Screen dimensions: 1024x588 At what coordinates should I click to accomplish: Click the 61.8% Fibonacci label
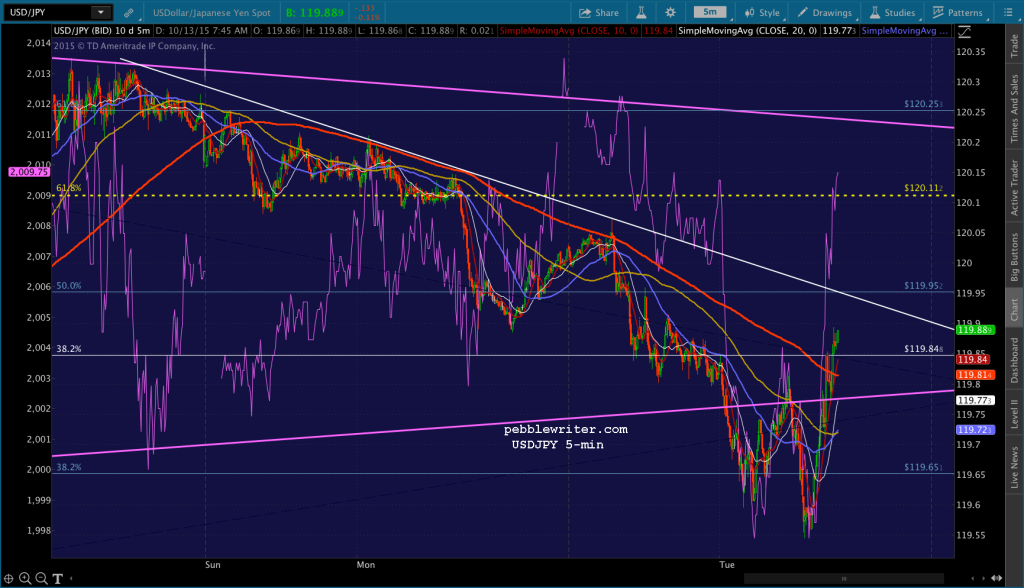(x=69, y=188)
